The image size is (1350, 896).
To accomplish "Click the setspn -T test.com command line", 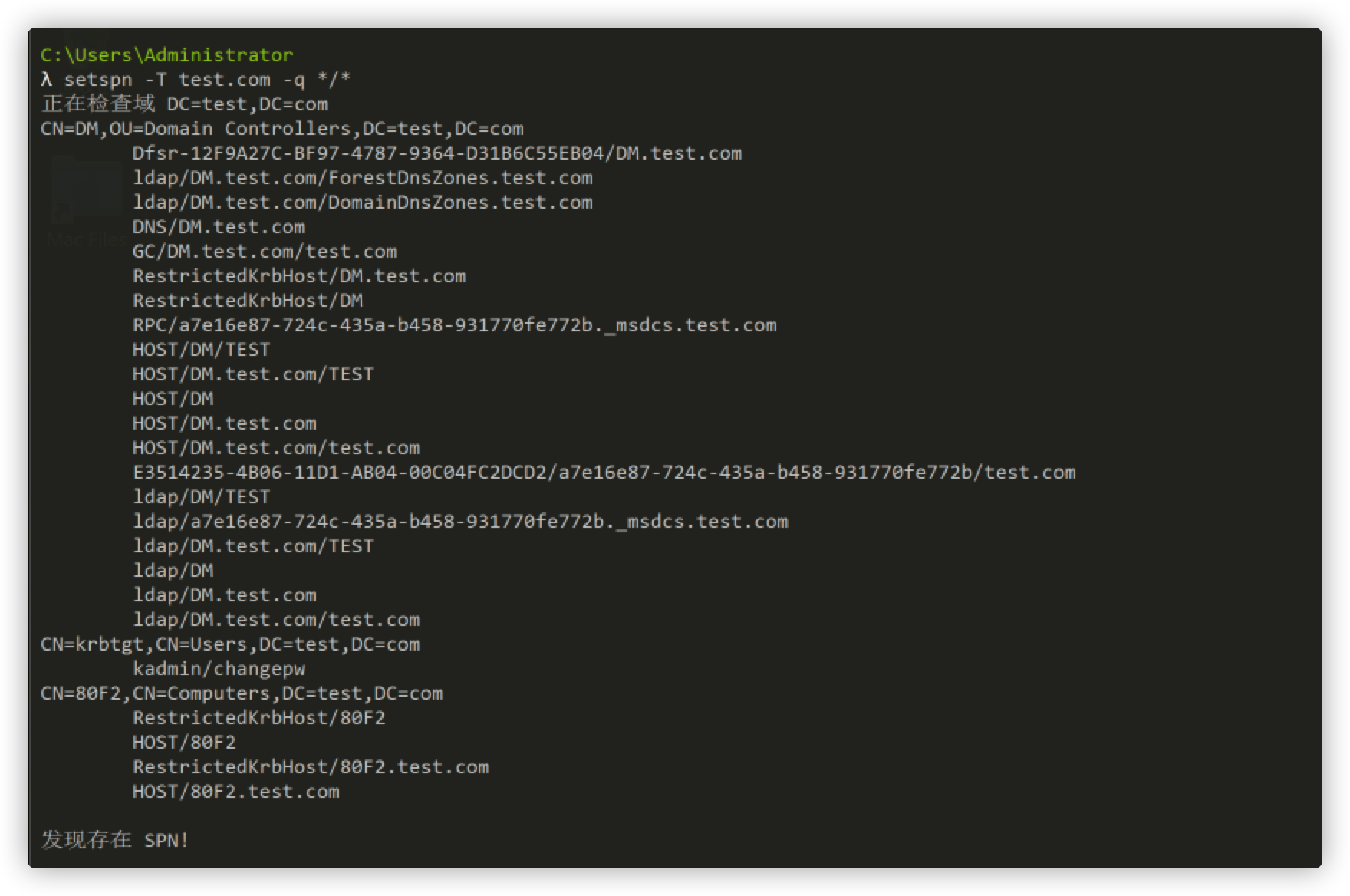I will click(x=196, y=80).
